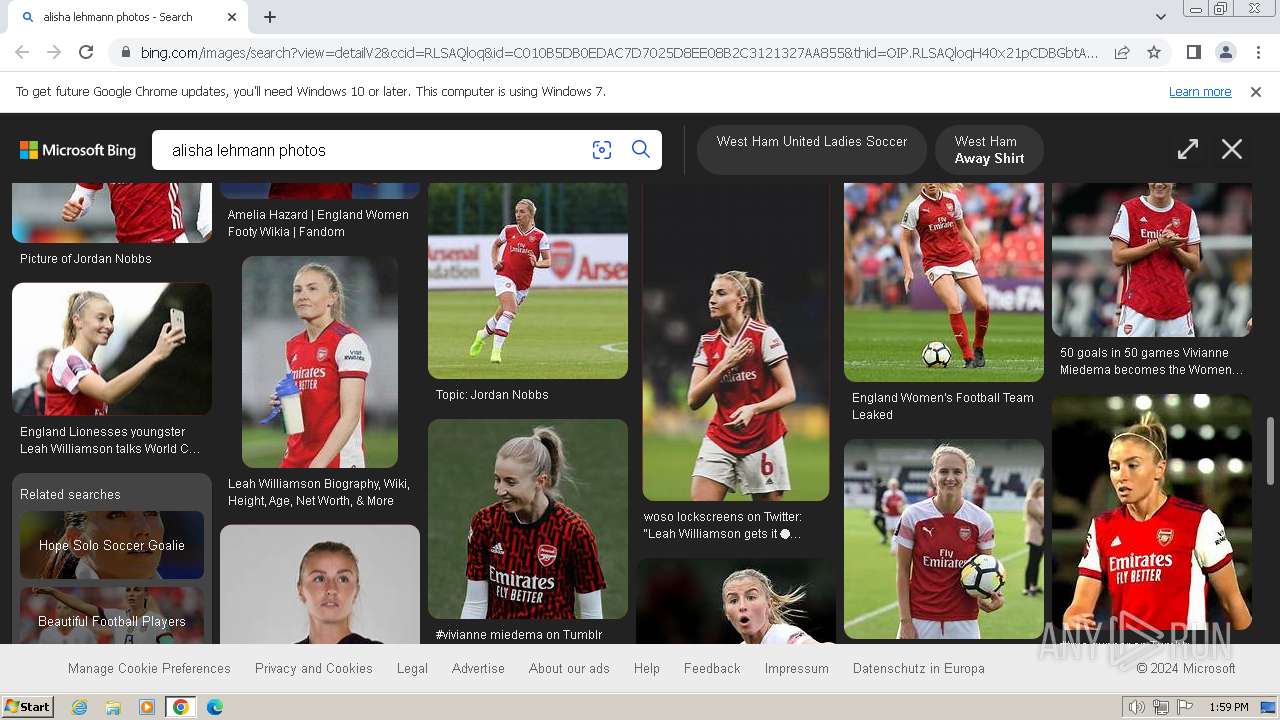Select the alisha lehmann photos tab

coord(127,17)
